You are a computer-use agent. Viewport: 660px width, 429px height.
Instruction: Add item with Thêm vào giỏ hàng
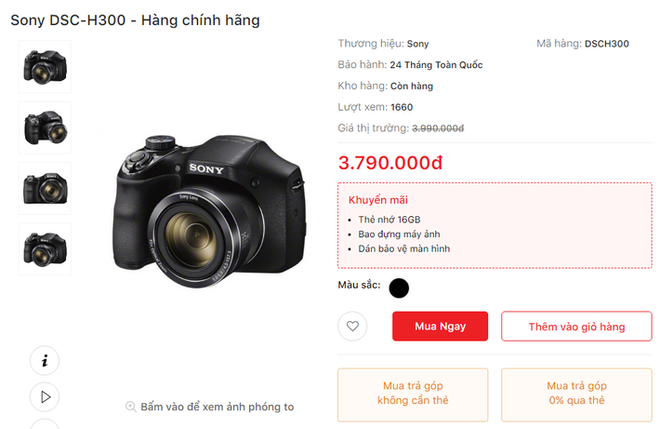pos(577,326)
